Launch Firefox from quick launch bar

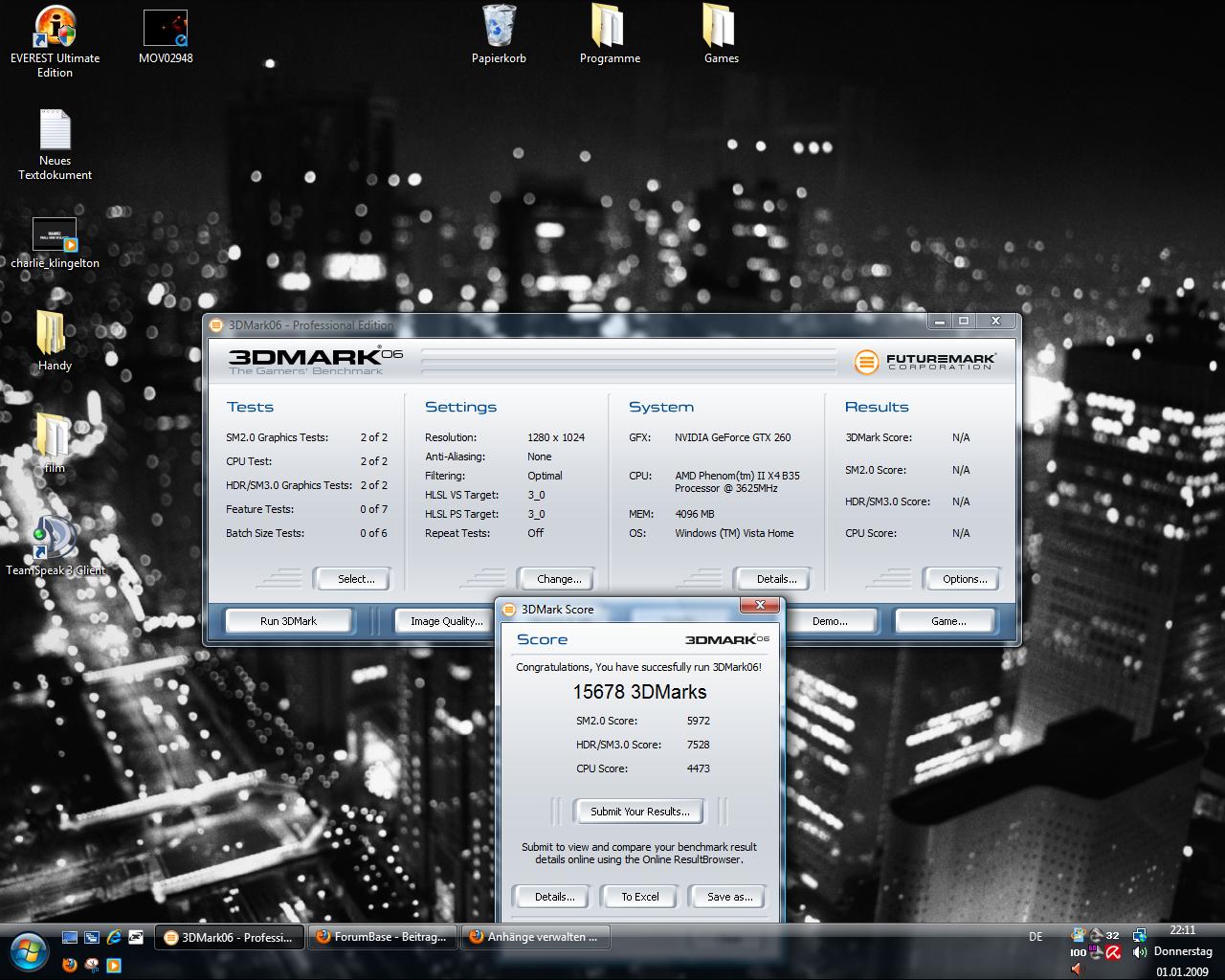[x=69, y=965]
